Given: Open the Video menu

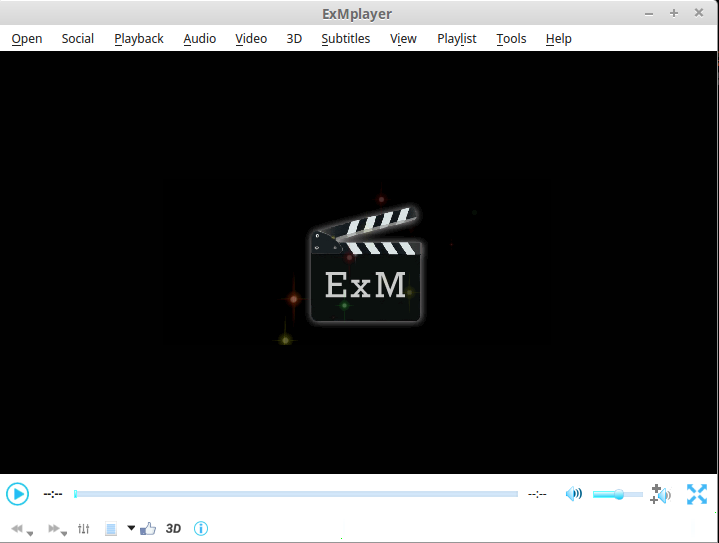Looking at the screenshot, I should coord(251,39).
